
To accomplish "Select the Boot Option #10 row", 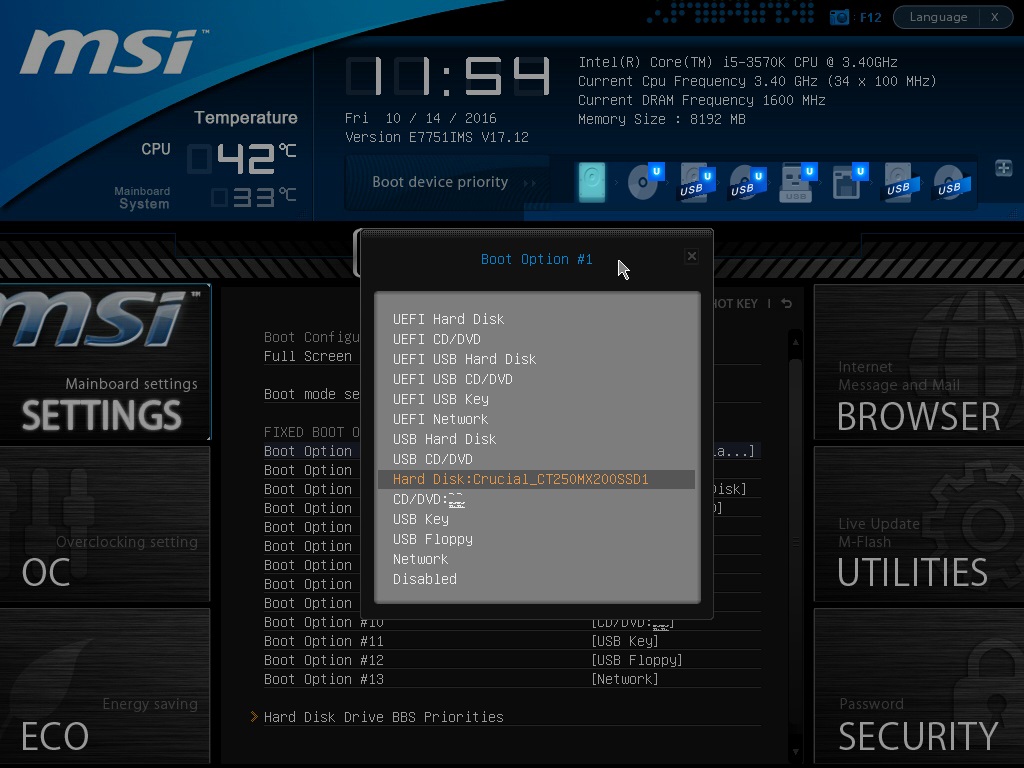I will [512, 622].
